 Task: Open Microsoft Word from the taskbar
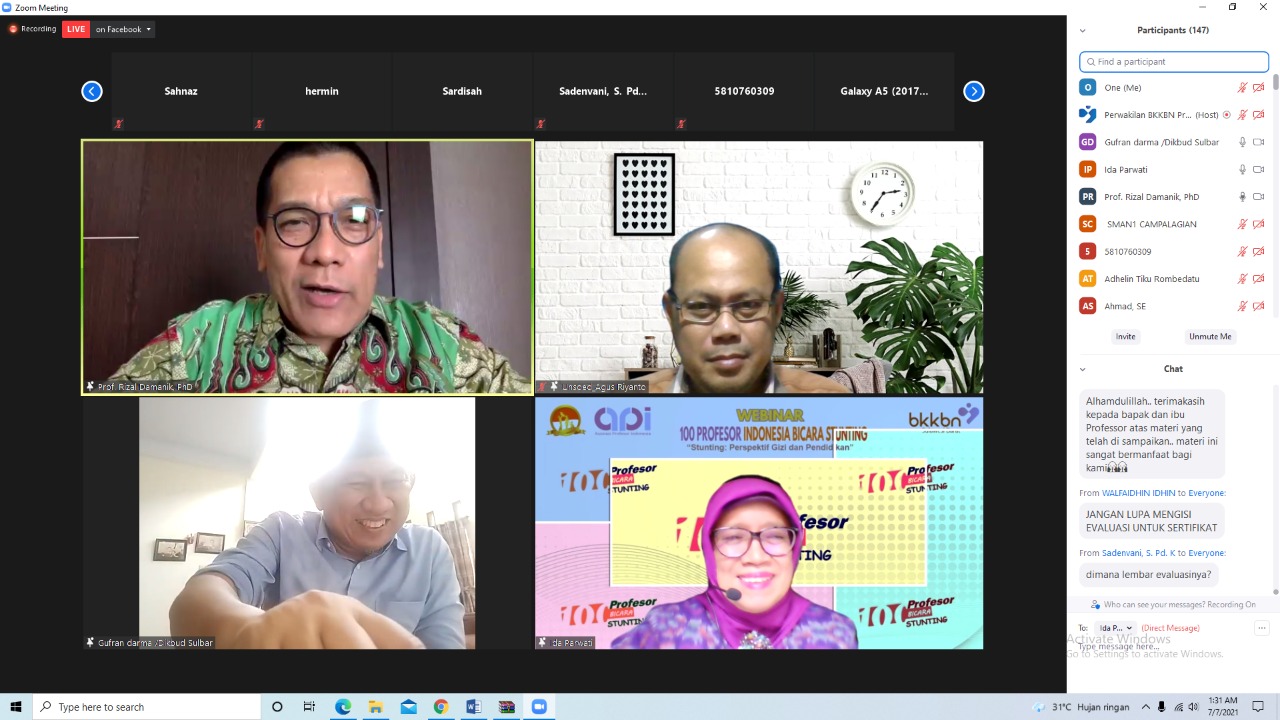pyautogui.click(x=474, y=707)
